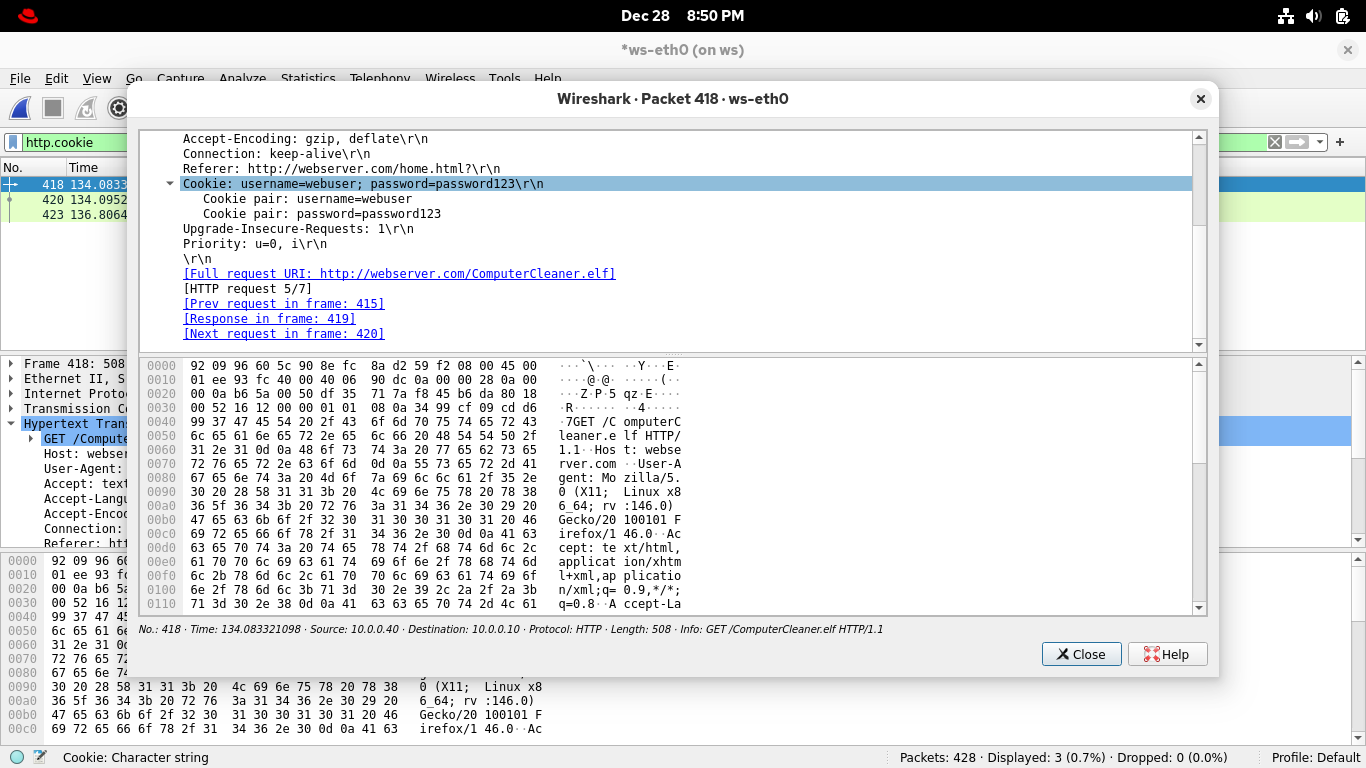Click the Close button in packet dialog
1366x768 pixels.
[x=1081, y=654]
